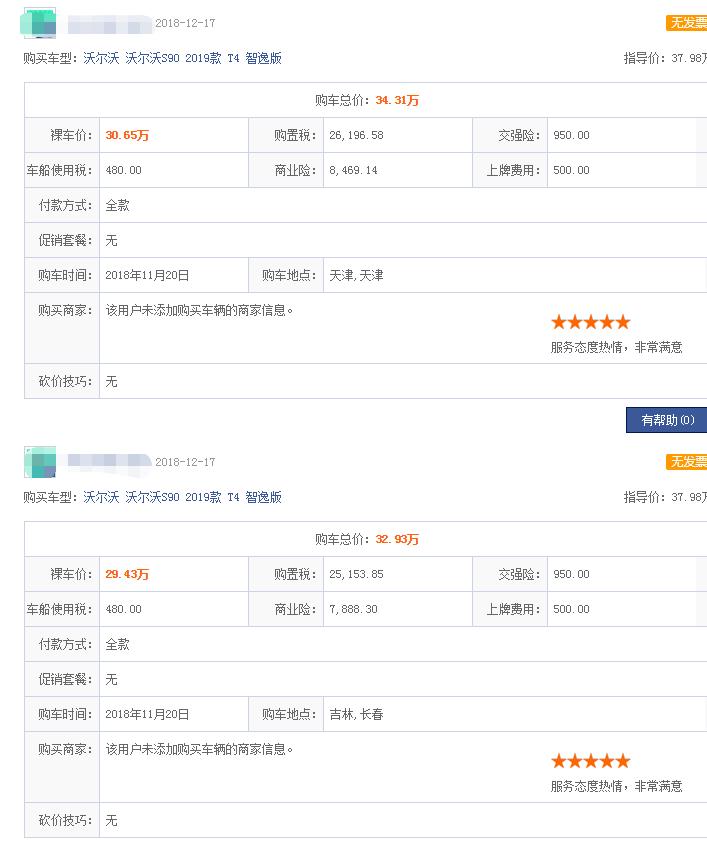The height and width of the screenshot is (844, 707).
Task: Click the second review's five-star rating
Action: (x=590, y=761)
